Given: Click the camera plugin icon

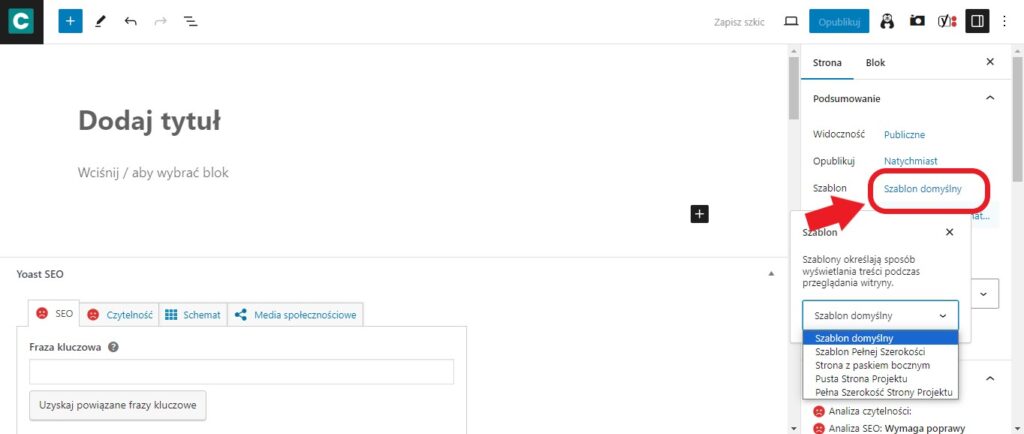Looking at the screenshot, I should [917, 22].
